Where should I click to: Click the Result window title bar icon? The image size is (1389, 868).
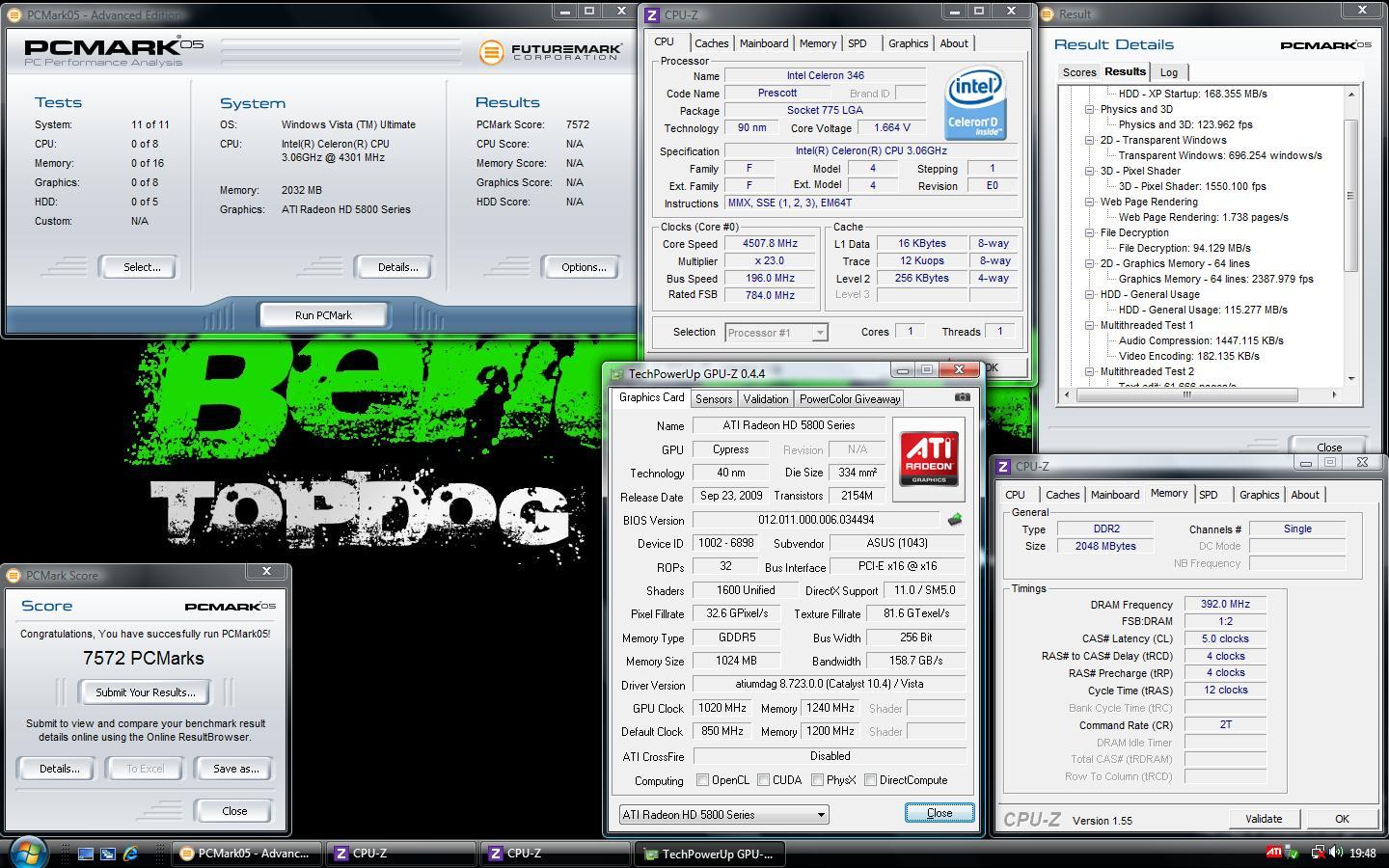tap(1049, 14)
